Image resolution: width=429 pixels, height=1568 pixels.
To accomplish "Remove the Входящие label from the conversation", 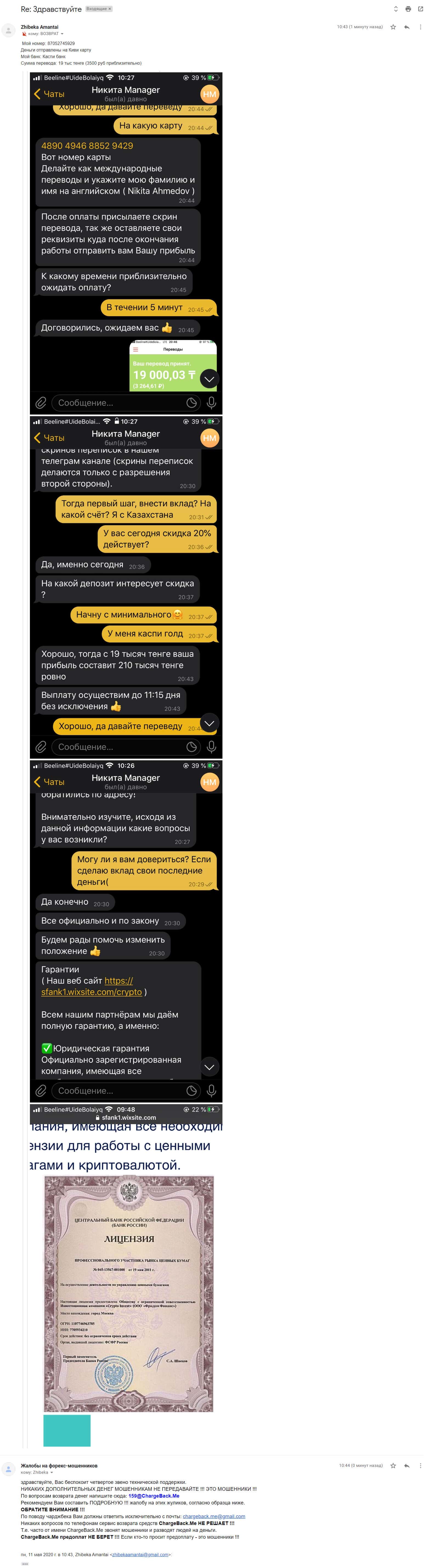I will [x=110, y=9].
